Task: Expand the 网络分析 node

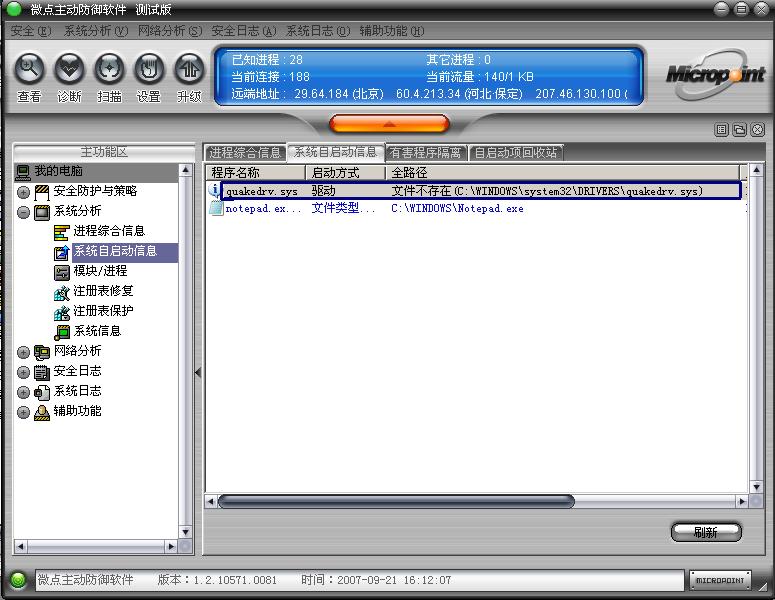Action: click(x=23, y=352)
